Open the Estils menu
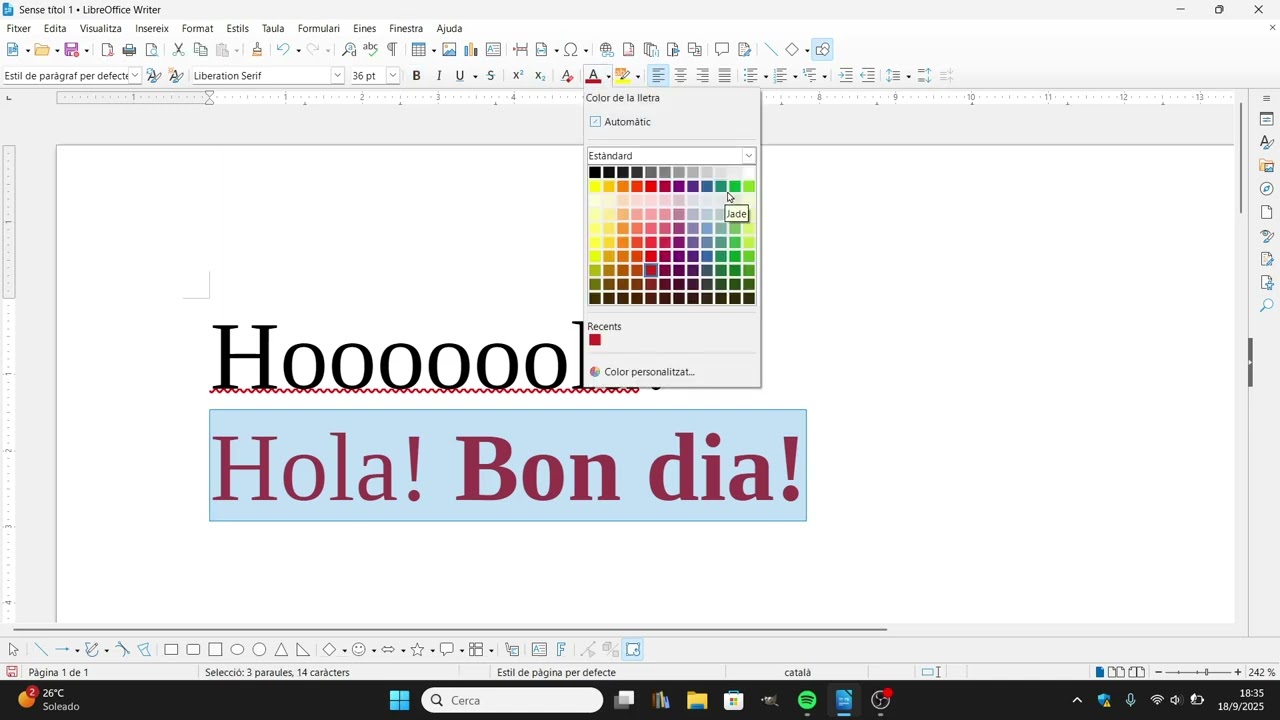The width and height of the screenshot is (1280, 720). pyautogui.click(x=238, y=29)
